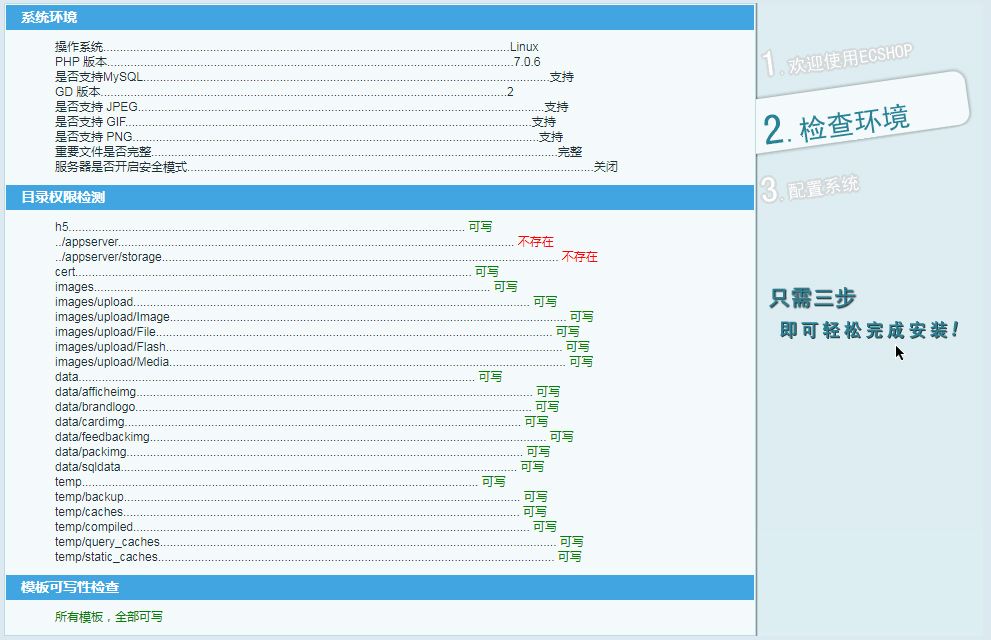Click the 只需三步 slogan text
The image size is (991, 640).
click(812, 298)
